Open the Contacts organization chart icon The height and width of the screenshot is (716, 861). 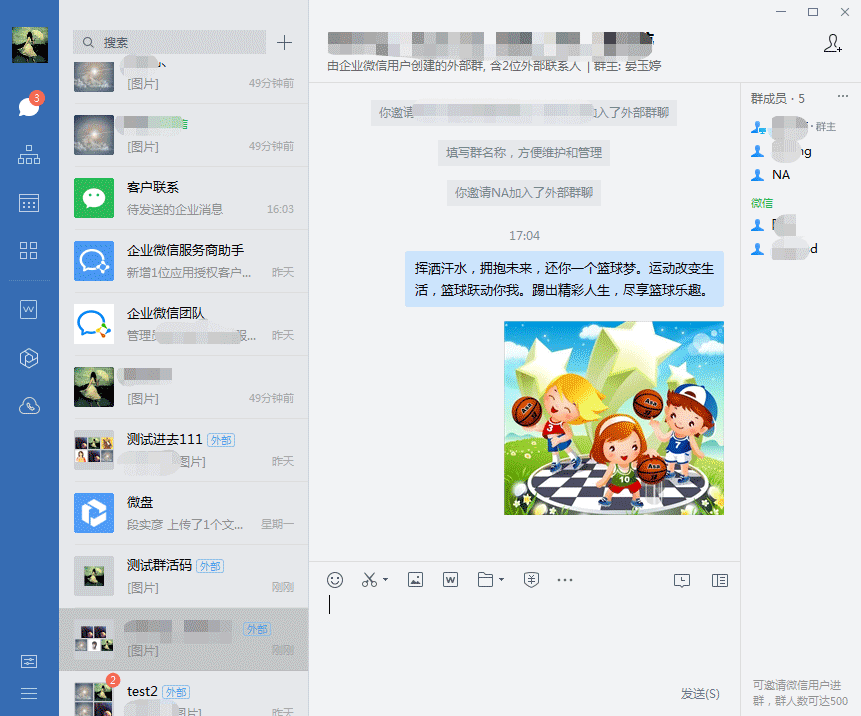(29, 155)
